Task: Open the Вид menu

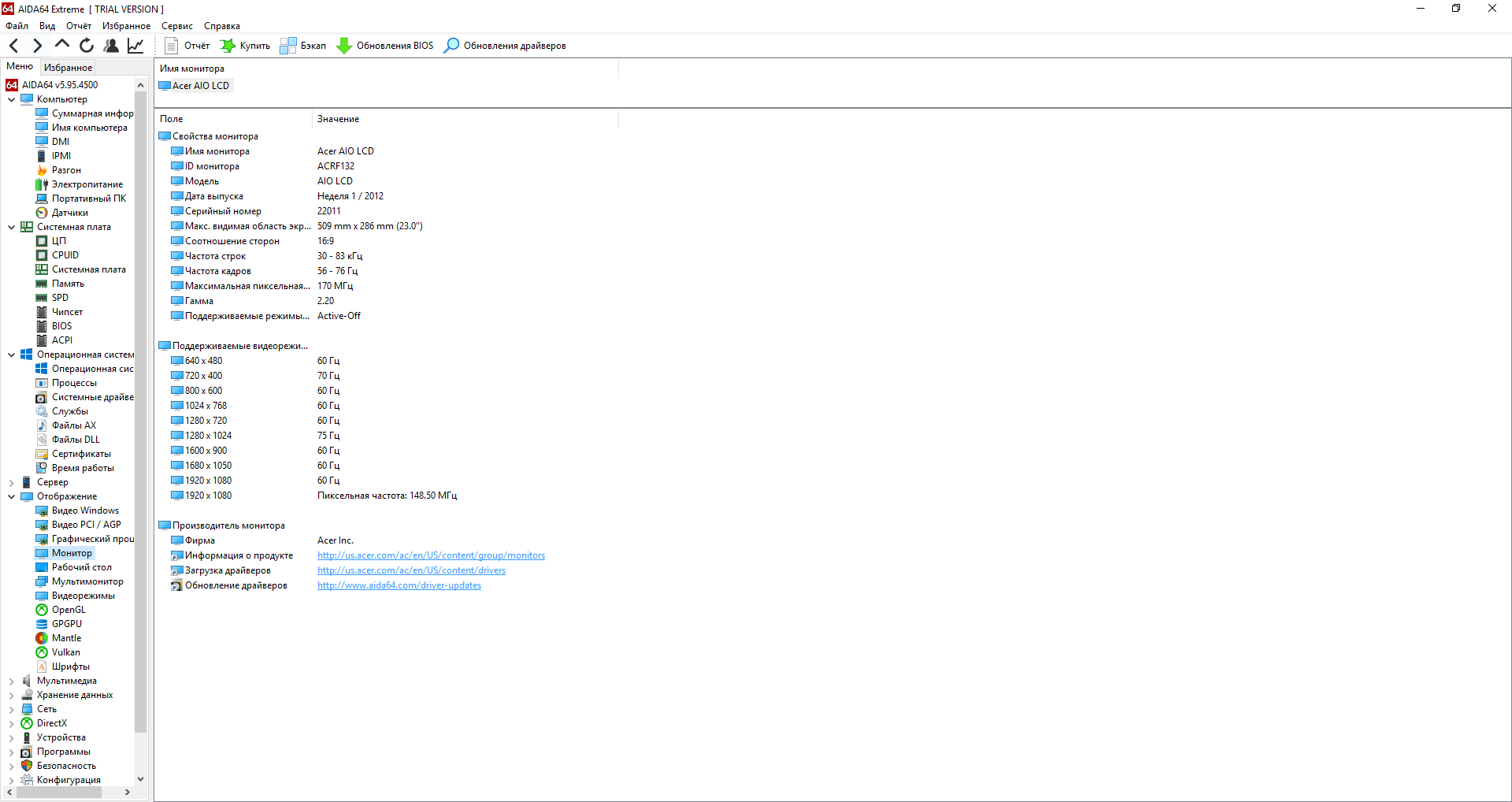Action: pos(47,26)
